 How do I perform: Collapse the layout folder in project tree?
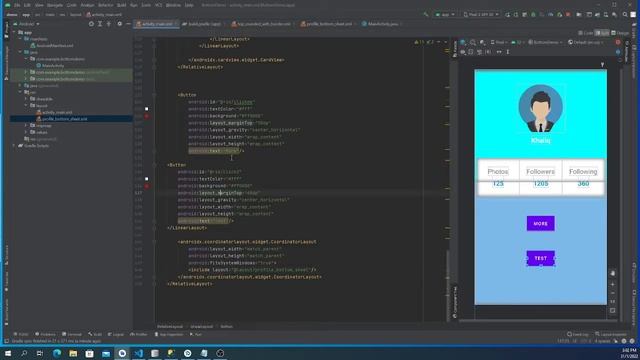[x=26, y=105]
